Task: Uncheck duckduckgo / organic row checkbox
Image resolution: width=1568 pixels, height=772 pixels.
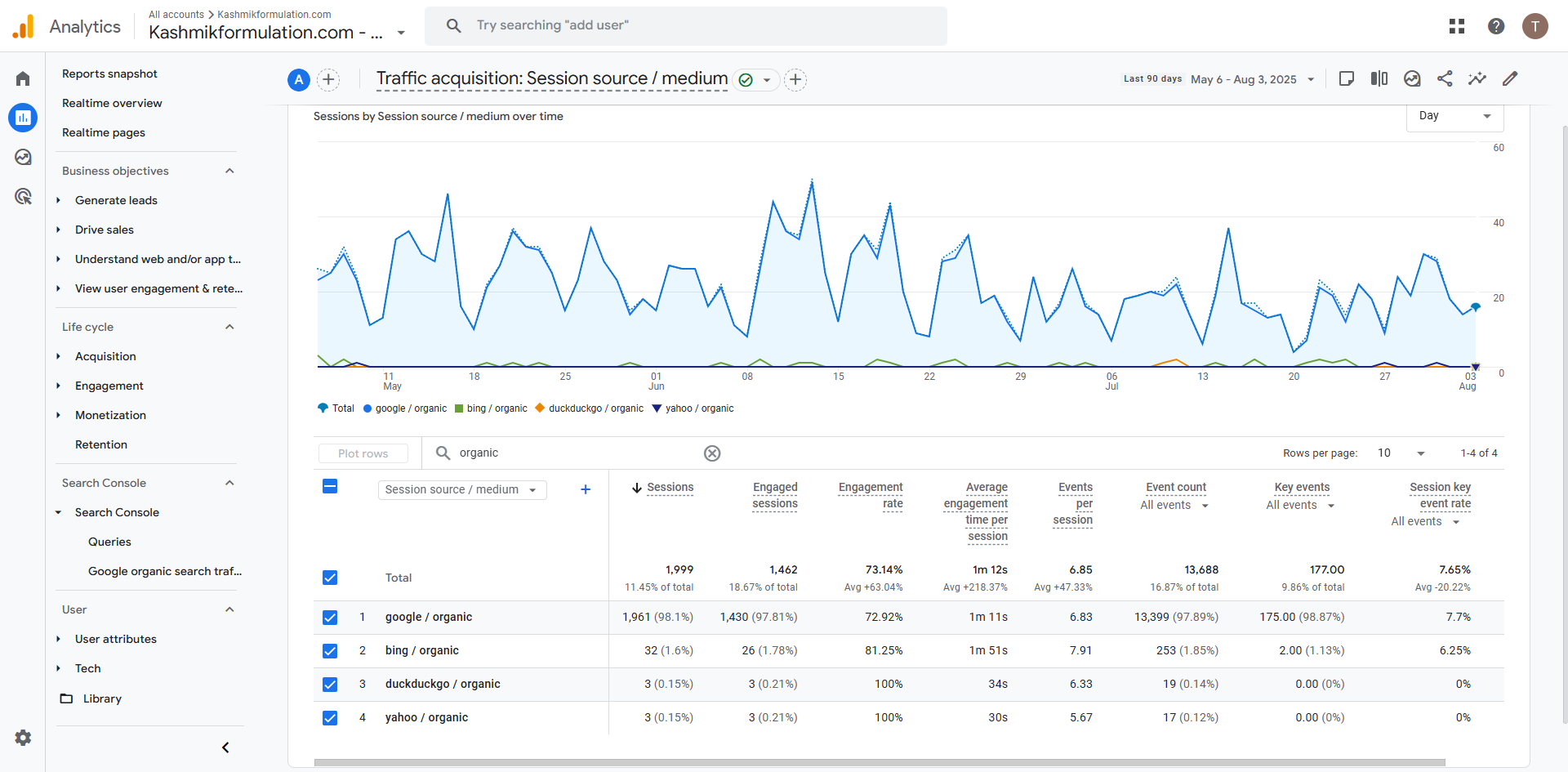Action: tap(330, 685)
